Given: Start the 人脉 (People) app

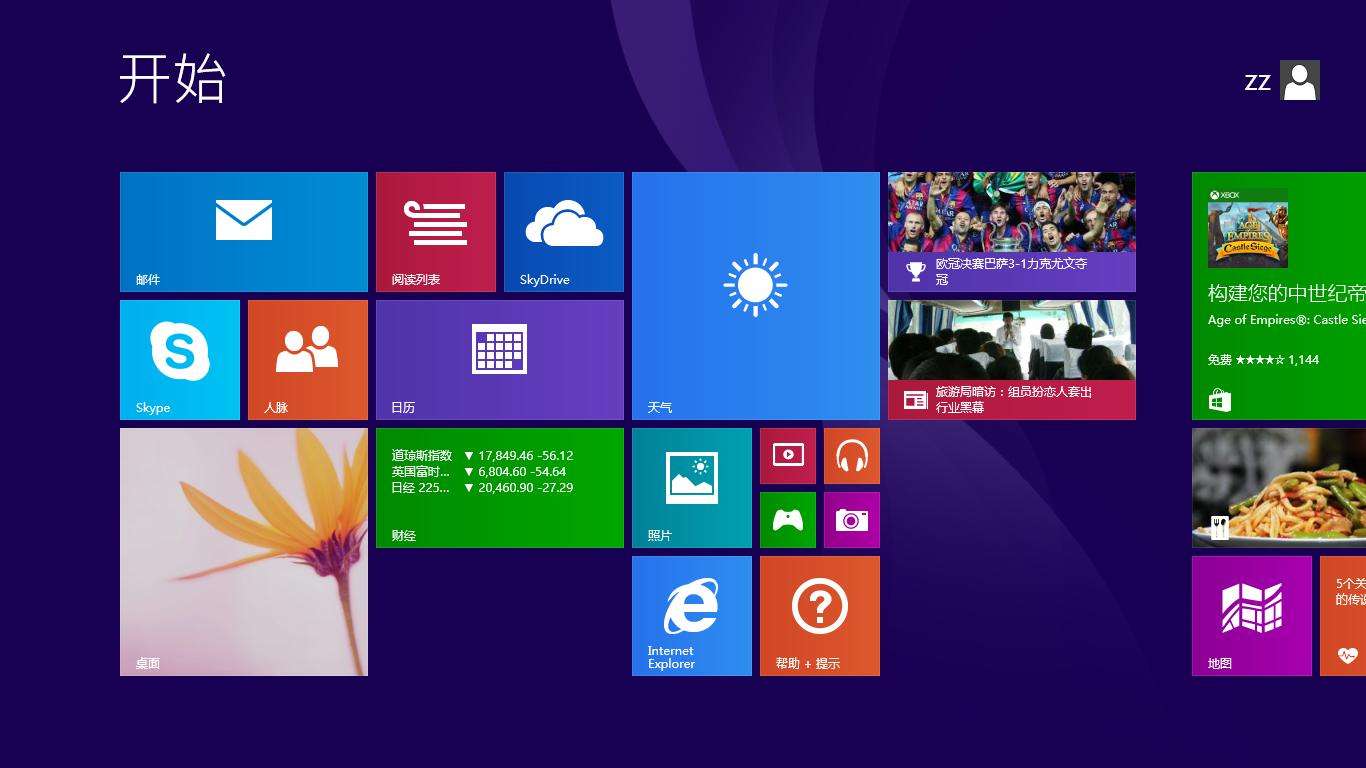Looking at the screenshot, I should [x=307, y=359].
